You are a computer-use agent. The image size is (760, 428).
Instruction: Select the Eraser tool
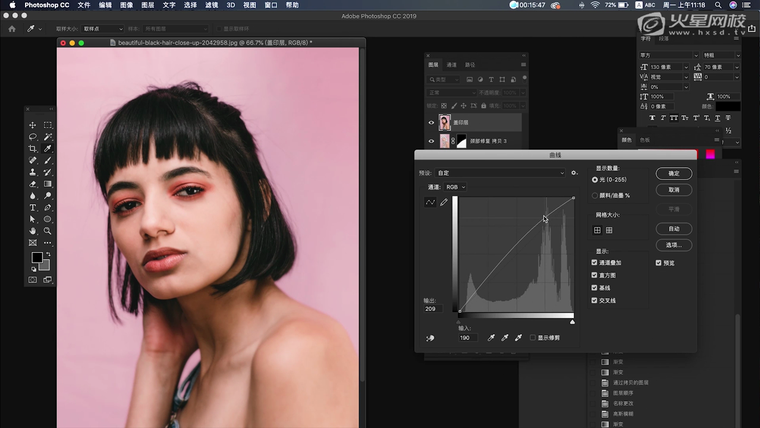coord(33,184)
